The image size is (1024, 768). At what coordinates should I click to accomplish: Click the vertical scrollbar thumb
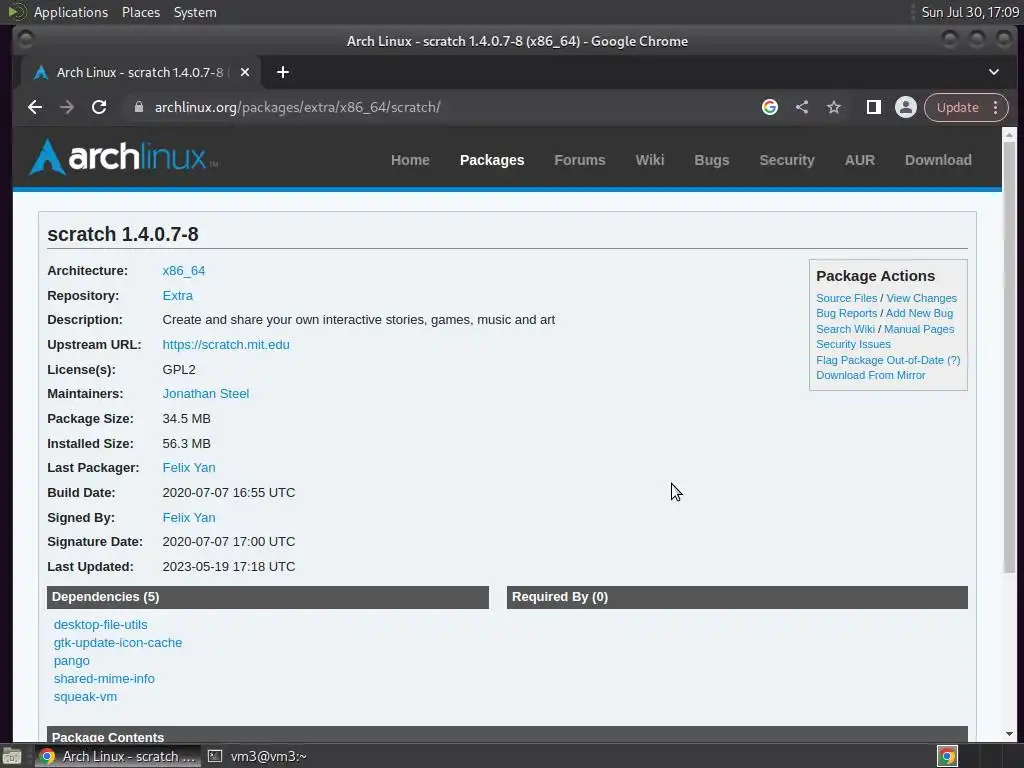tap(1009, 356)
